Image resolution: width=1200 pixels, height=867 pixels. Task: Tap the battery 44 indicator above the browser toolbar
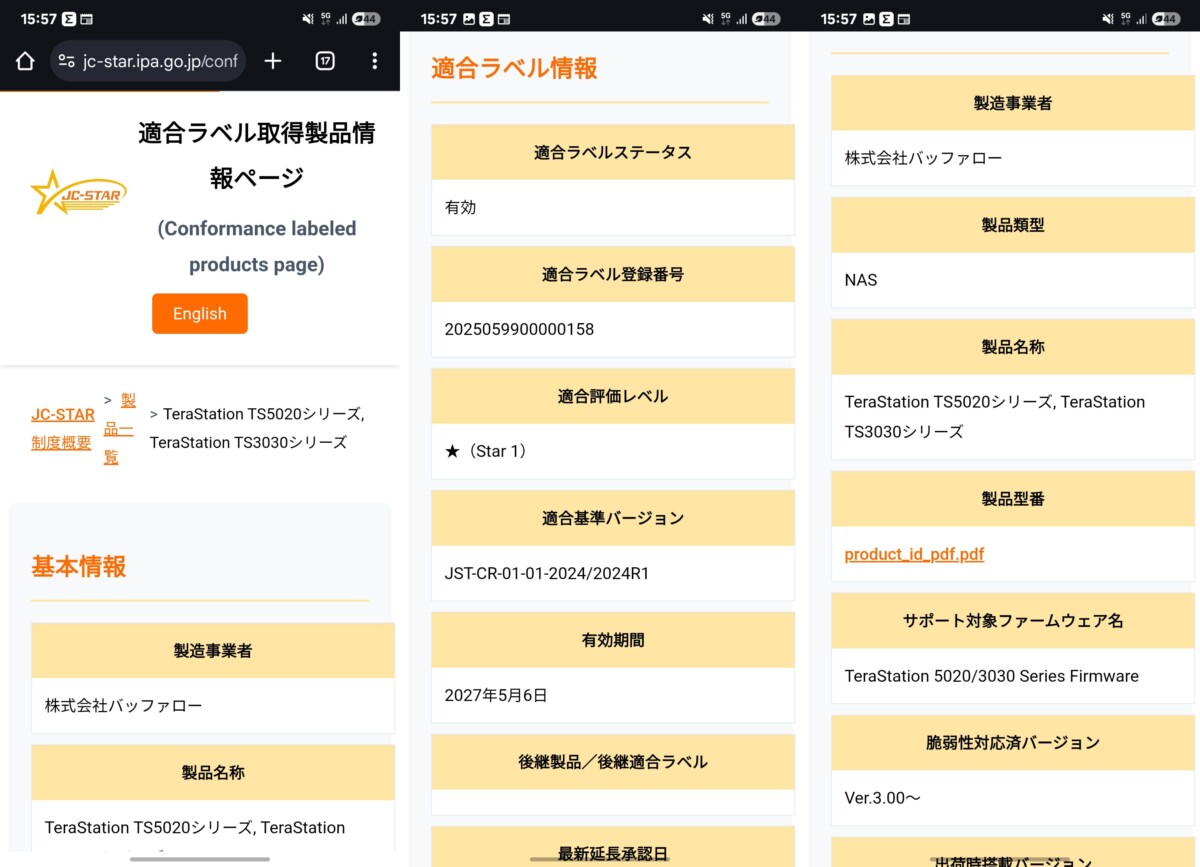tap(366, 19)
